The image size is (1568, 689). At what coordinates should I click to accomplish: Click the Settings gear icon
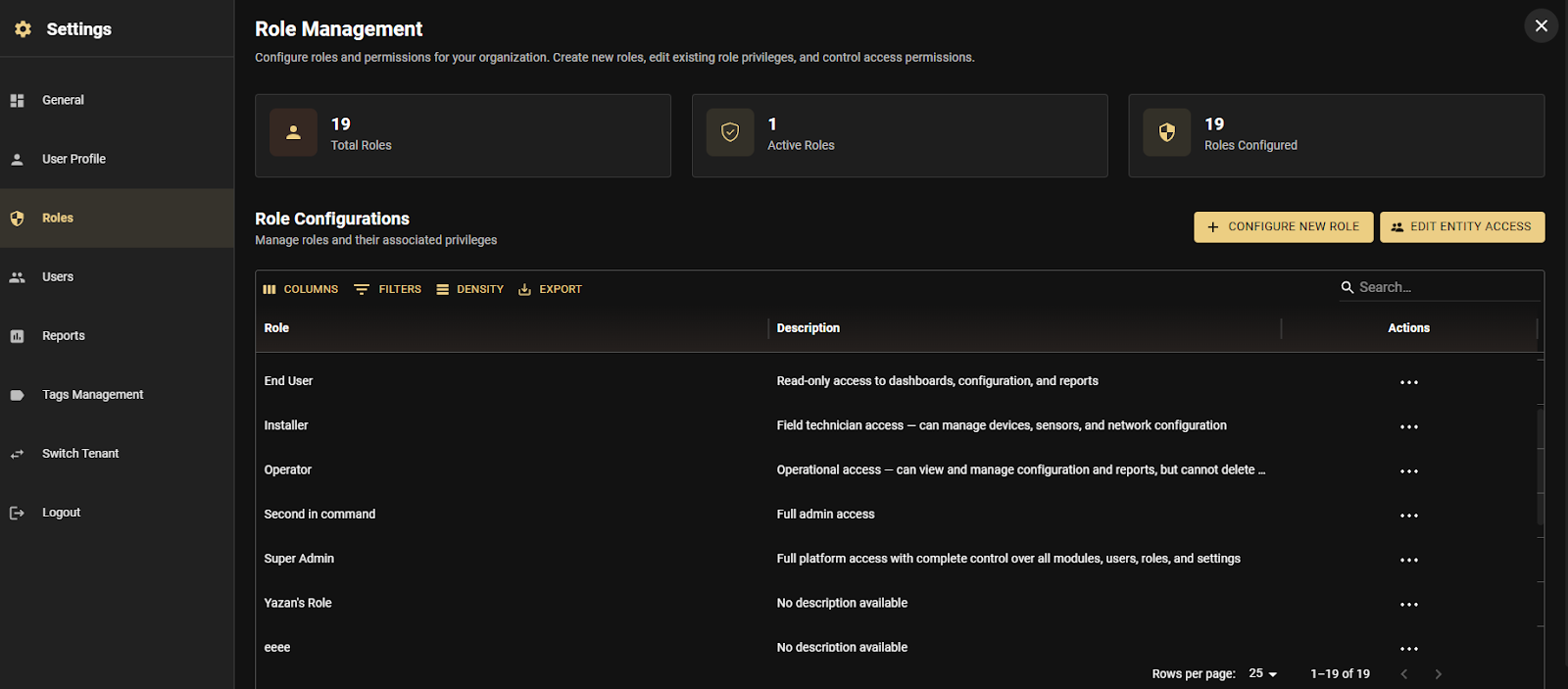pyautogui.click(x=23, y=29)
